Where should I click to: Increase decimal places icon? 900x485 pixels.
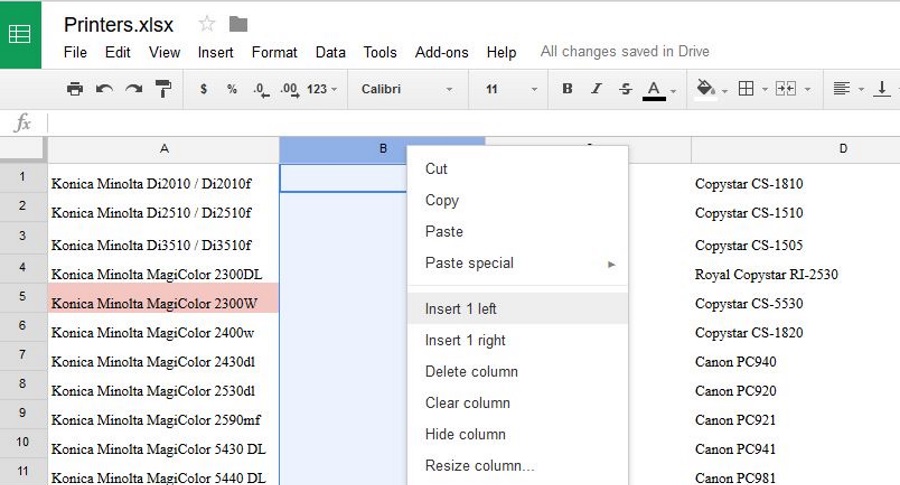pos(289,90)
